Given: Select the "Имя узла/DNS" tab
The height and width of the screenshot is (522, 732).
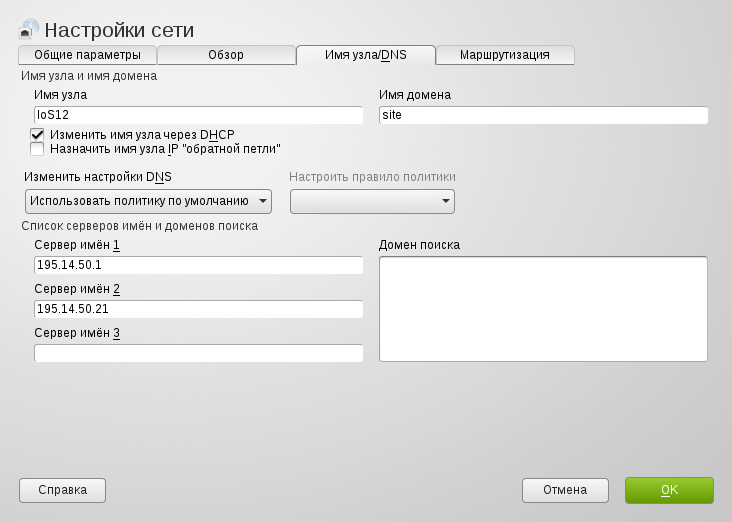Looking at the screenshot, I should pyautogui.click(x=365, y=55).
